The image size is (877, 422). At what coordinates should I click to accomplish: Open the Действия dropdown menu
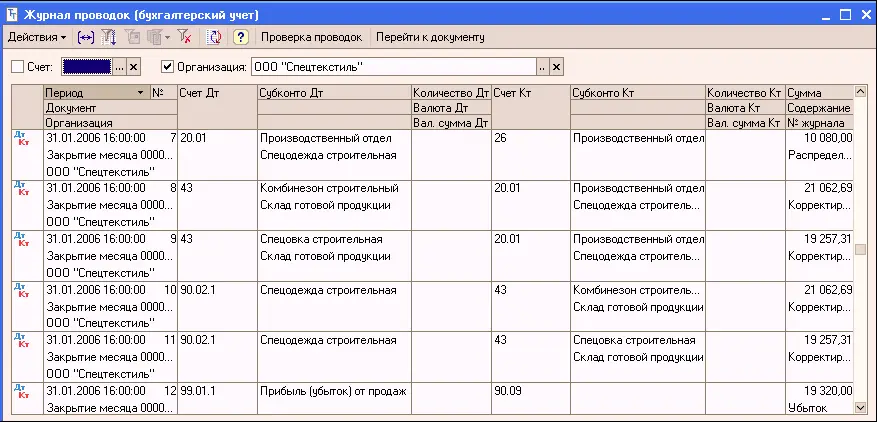(37, 37)
